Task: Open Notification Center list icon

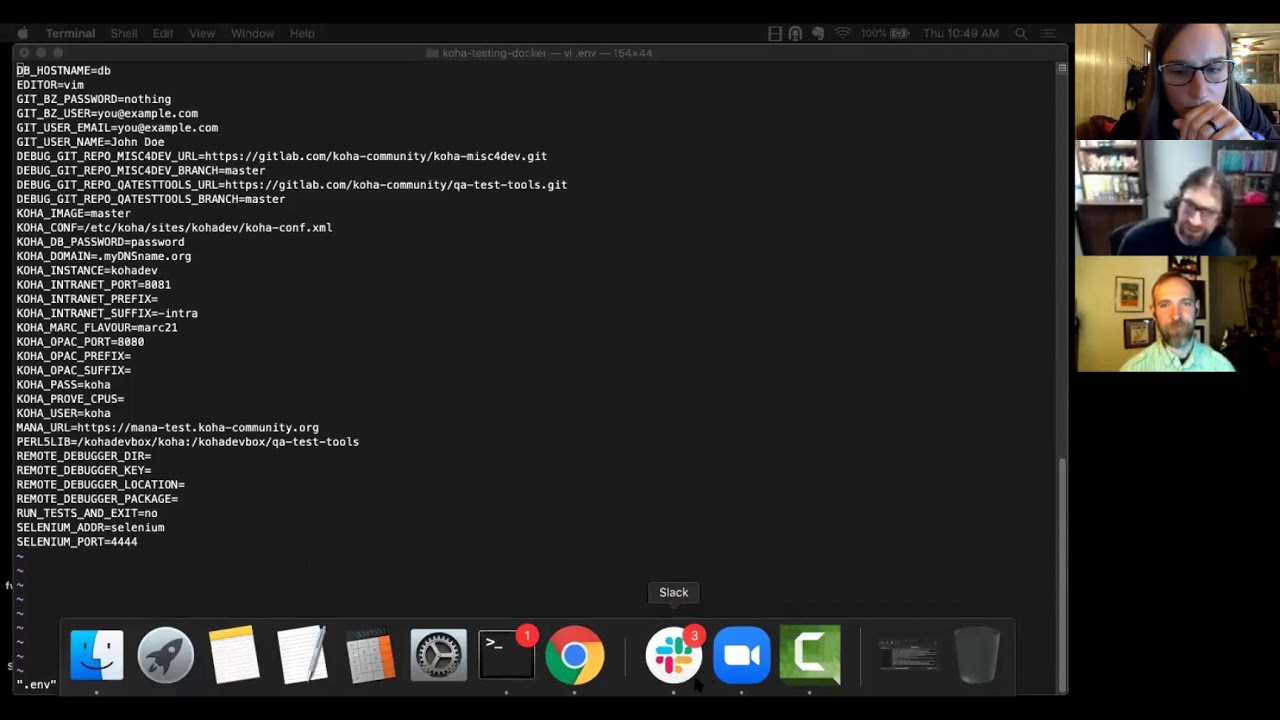Action: pos(1048,33)
